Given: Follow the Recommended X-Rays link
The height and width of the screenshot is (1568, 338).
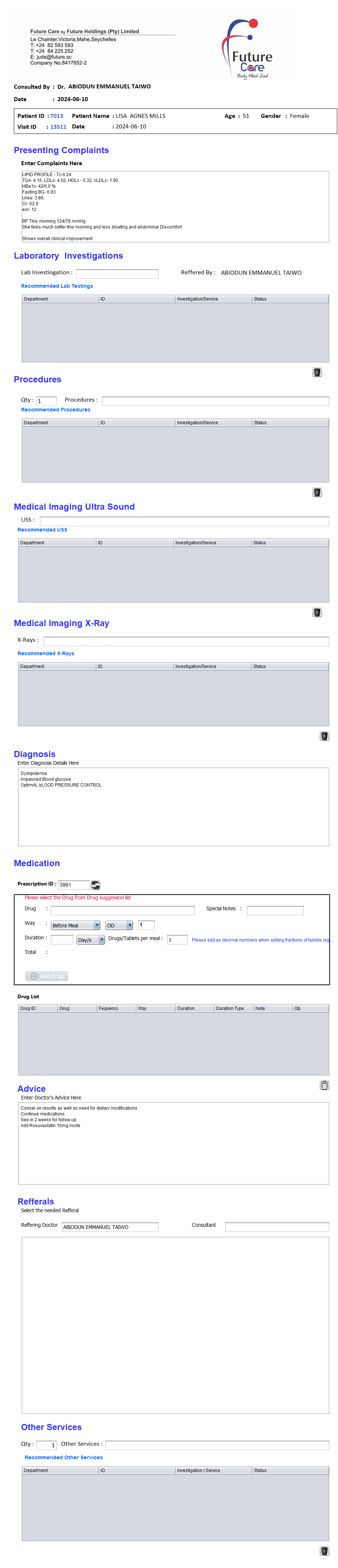Looking at the screenshot, I should pyautogui.click(x=45, y=653).
